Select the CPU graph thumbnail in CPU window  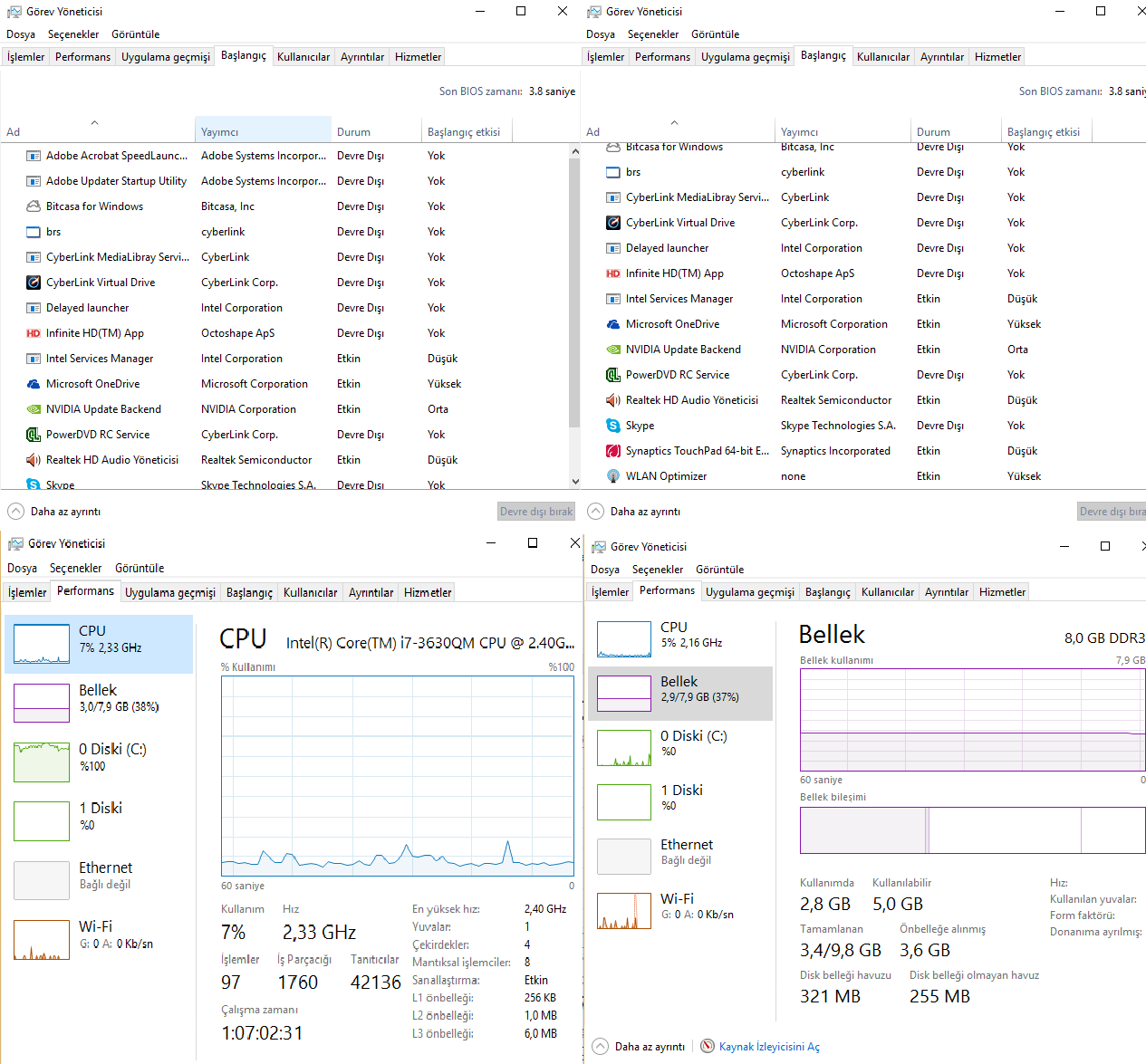(x=42, y=644)
